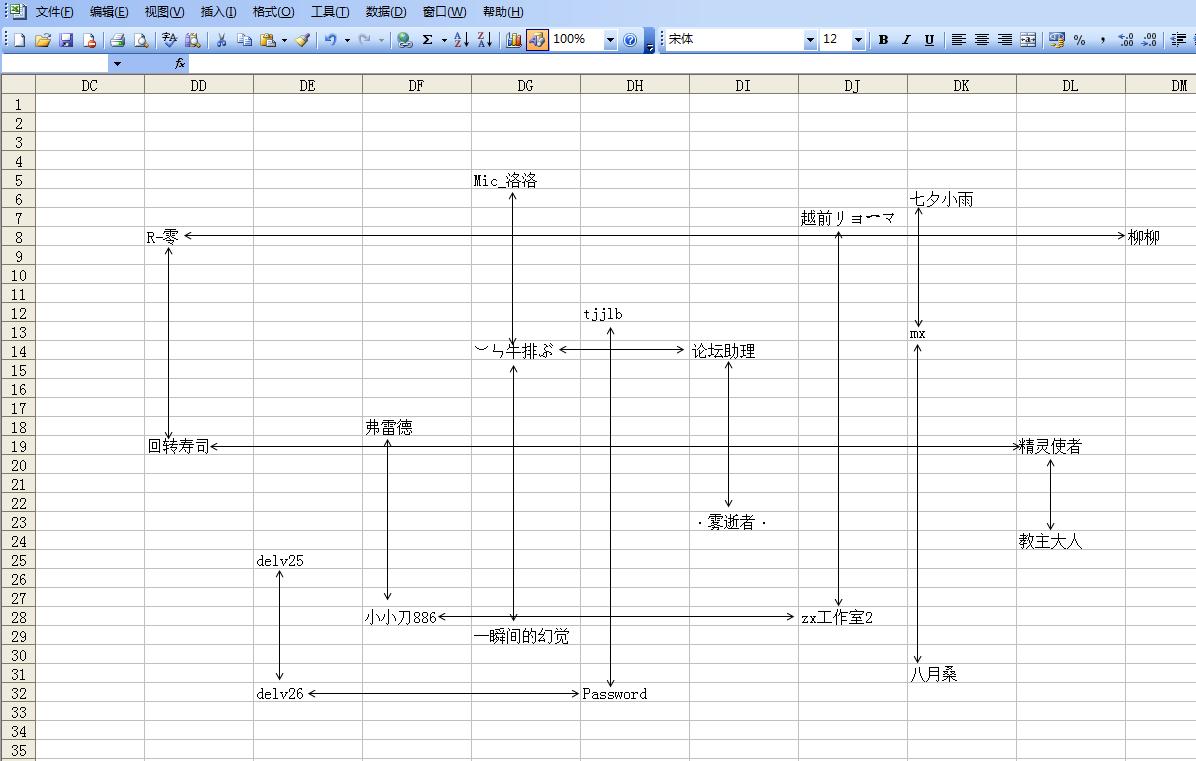Open the 数据(D) menu

[x=386, y=12]
